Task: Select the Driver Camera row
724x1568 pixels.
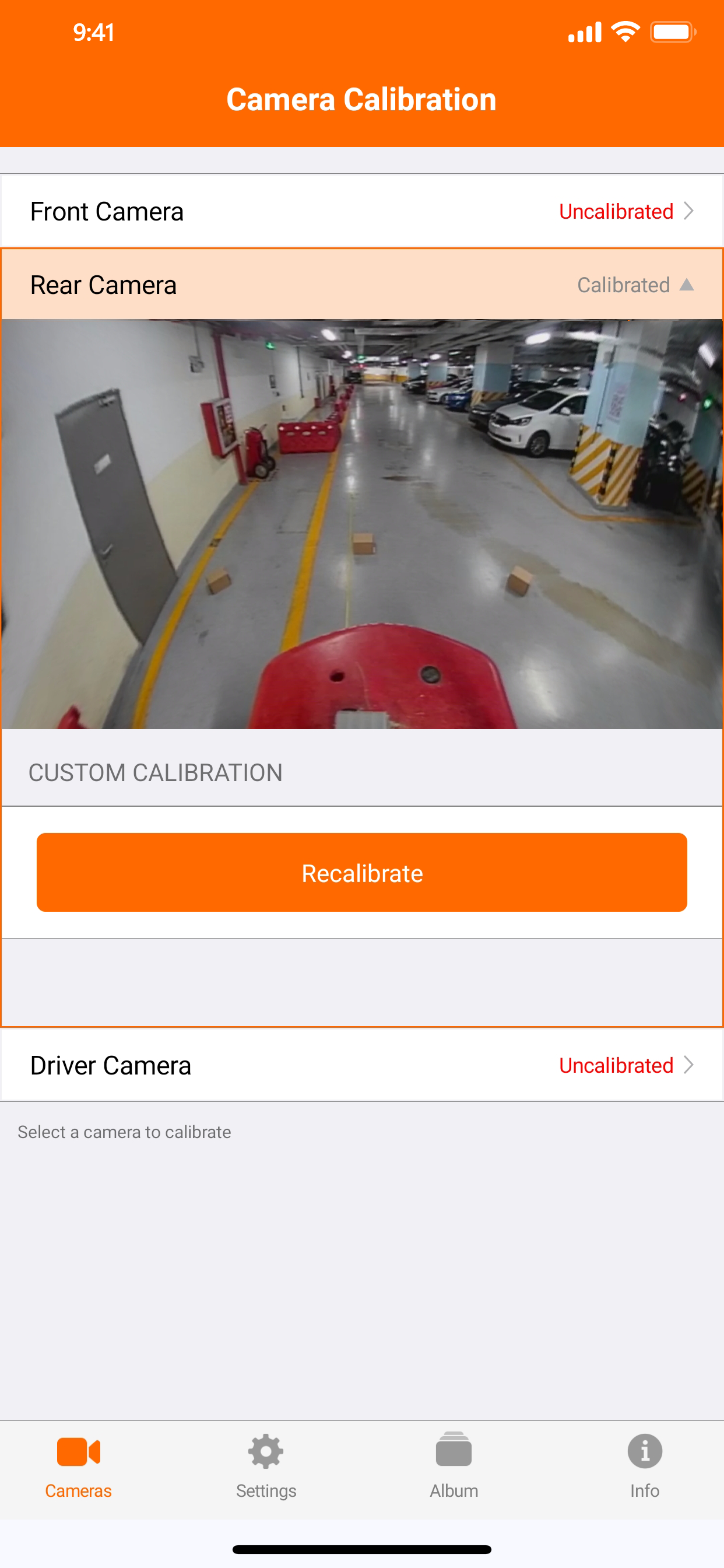Action: (362, 1065)
